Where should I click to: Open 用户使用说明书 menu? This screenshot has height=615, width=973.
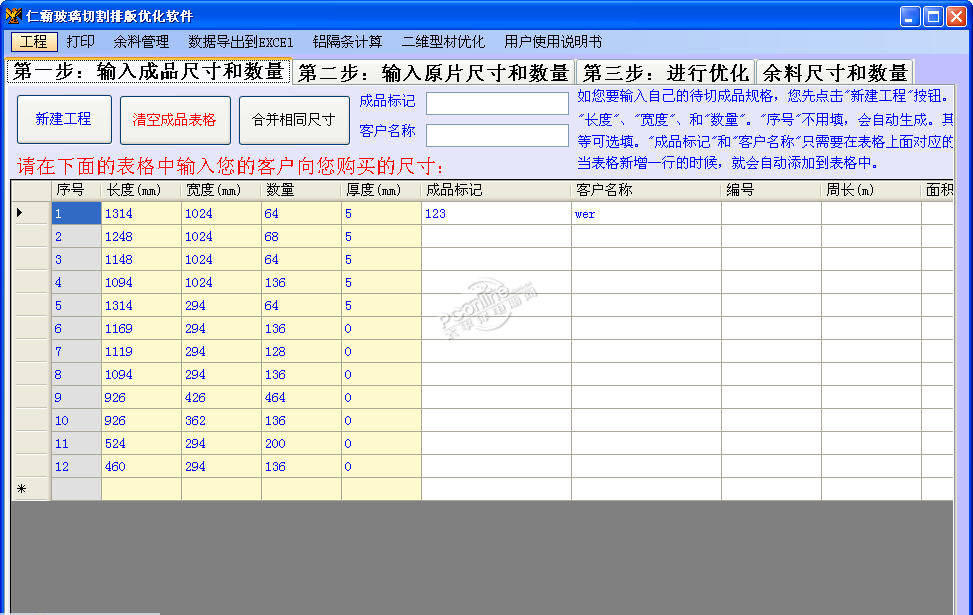pos(553,42)
